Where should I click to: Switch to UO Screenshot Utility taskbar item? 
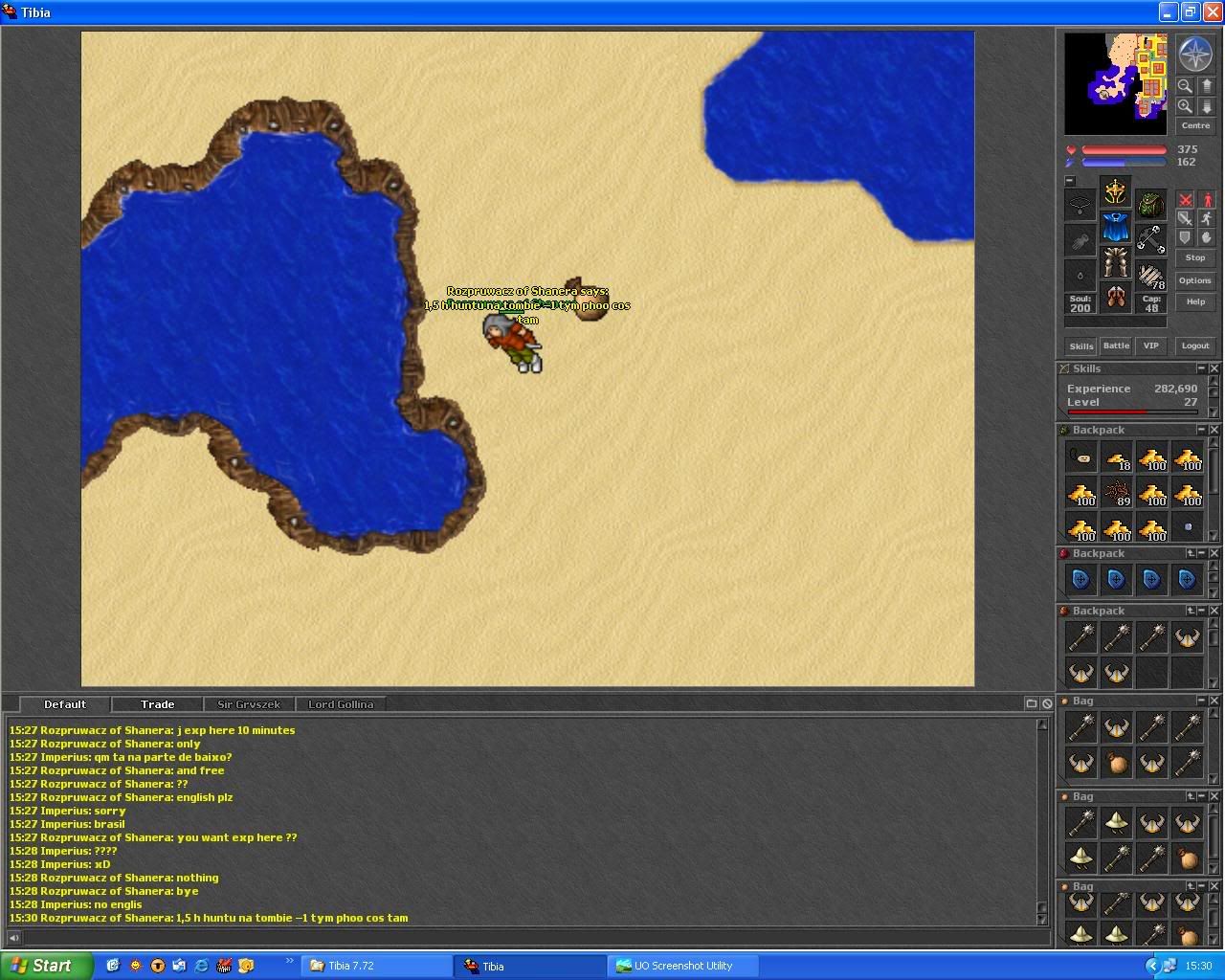(x=683, y=966)
